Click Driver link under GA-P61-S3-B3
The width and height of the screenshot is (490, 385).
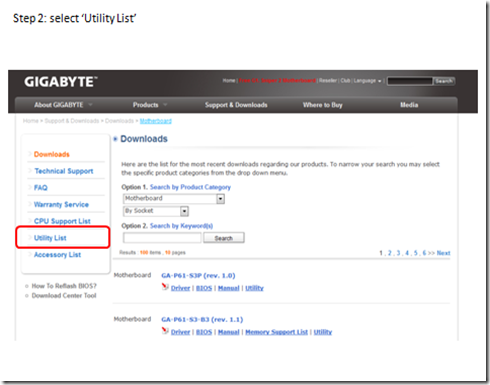(x=180, y=332)
